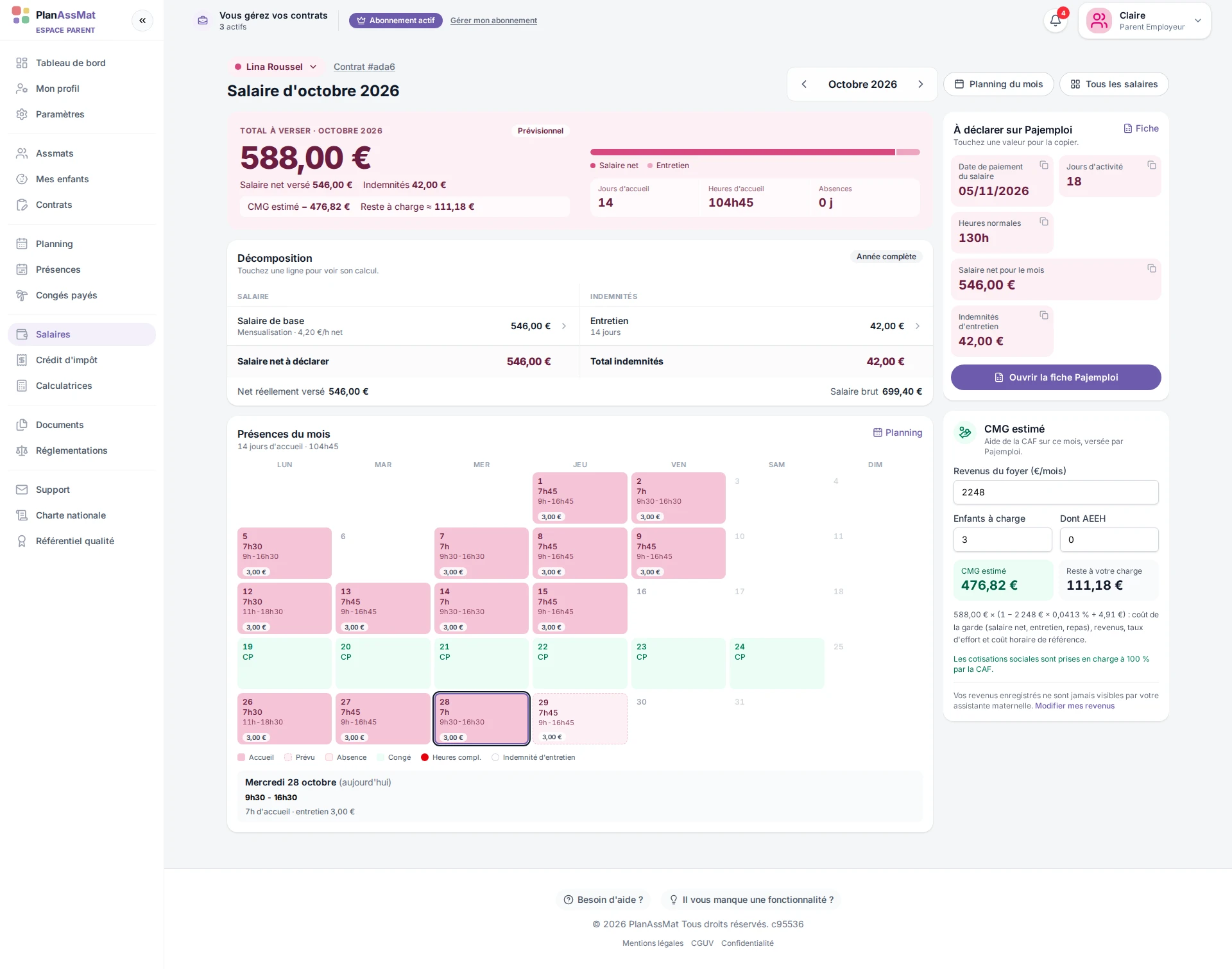
Task: Click Besoin d'aide ? button
Action: tap(603, 900)
